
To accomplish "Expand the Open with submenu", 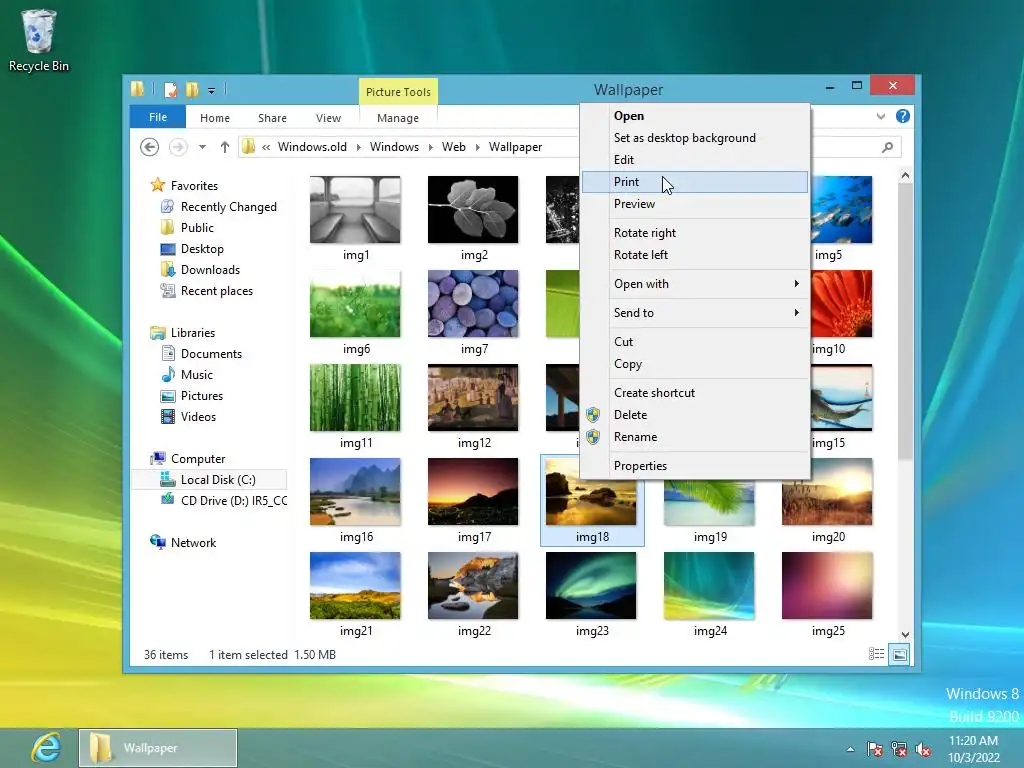I will coord(694,283).
